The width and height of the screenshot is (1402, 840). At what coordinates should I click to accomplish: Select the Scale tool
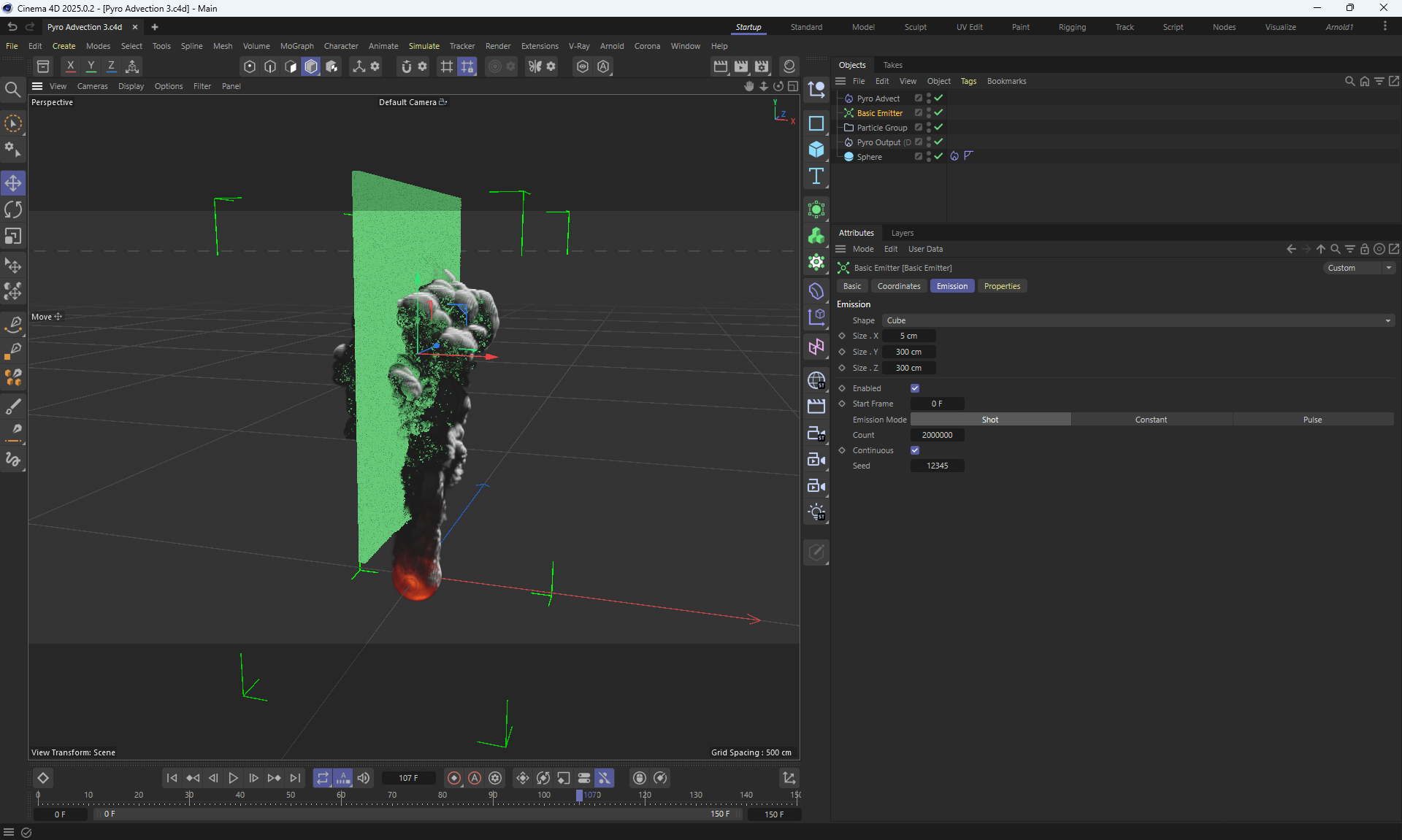(x=13, y=236)
